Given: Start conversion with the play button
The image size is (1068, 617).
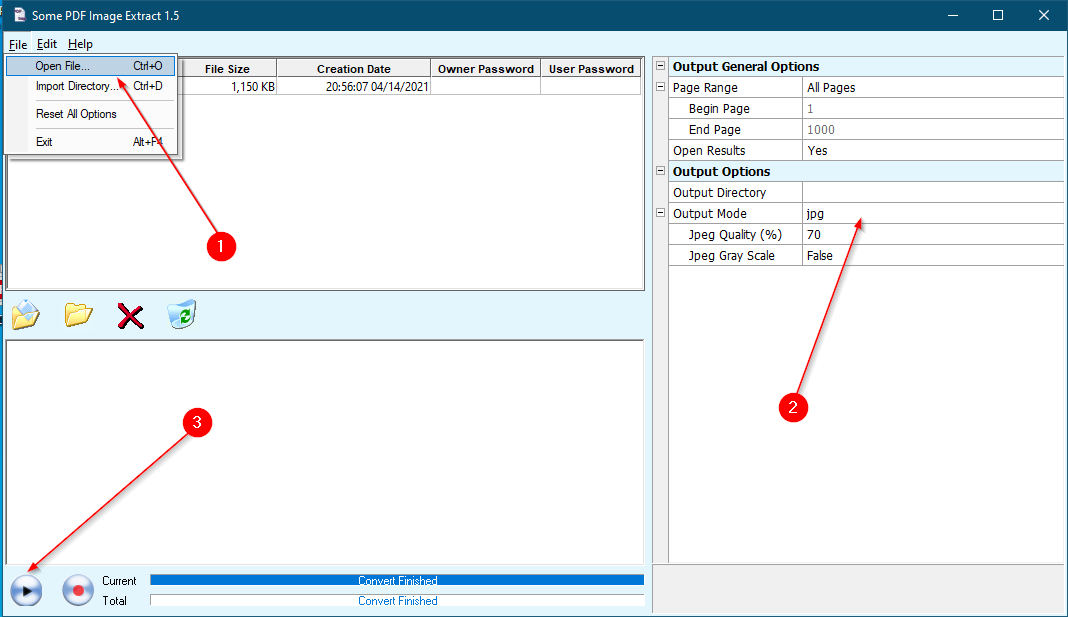Looking at the screenshot, I should pyautogui.click(x=27, y=590).
